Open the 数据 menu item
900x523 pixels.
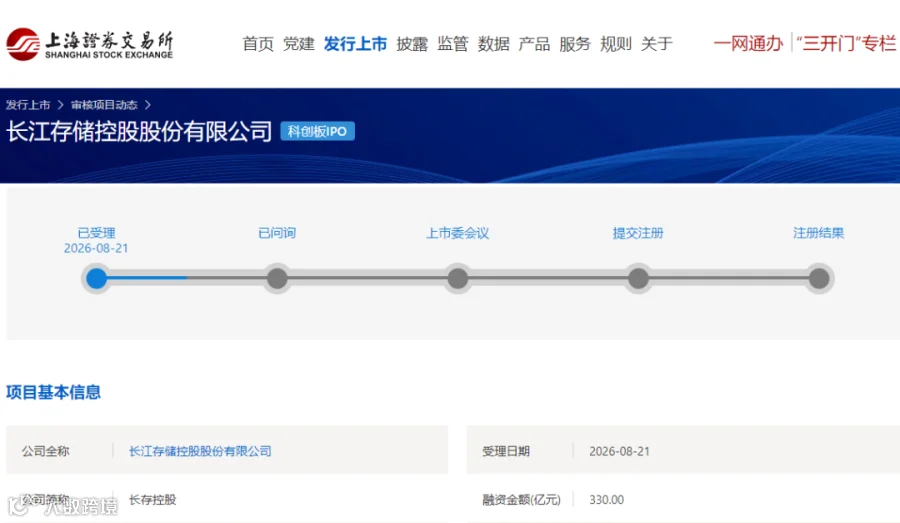(x=494, y=44)
